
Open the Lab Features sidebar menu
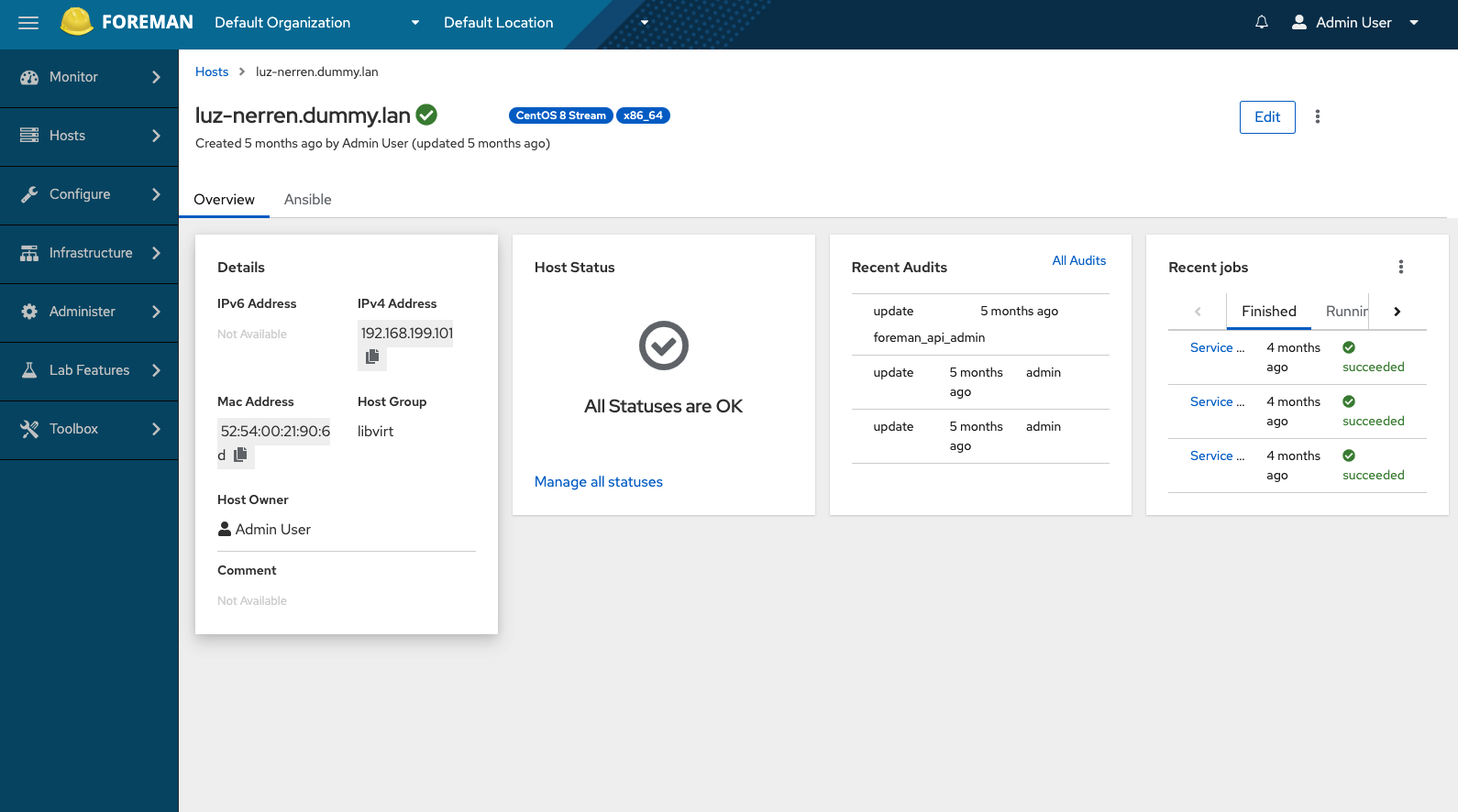89,370
